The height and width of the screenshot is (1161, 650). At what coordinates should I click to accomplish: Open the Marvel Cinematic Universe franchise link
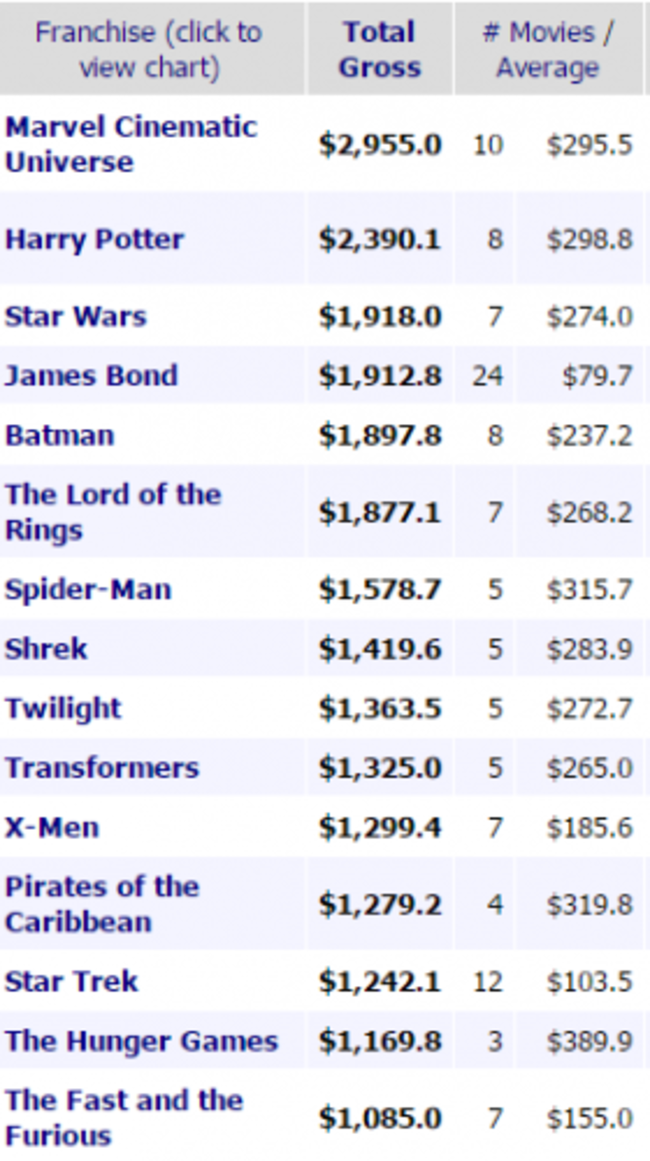[130, 144]
